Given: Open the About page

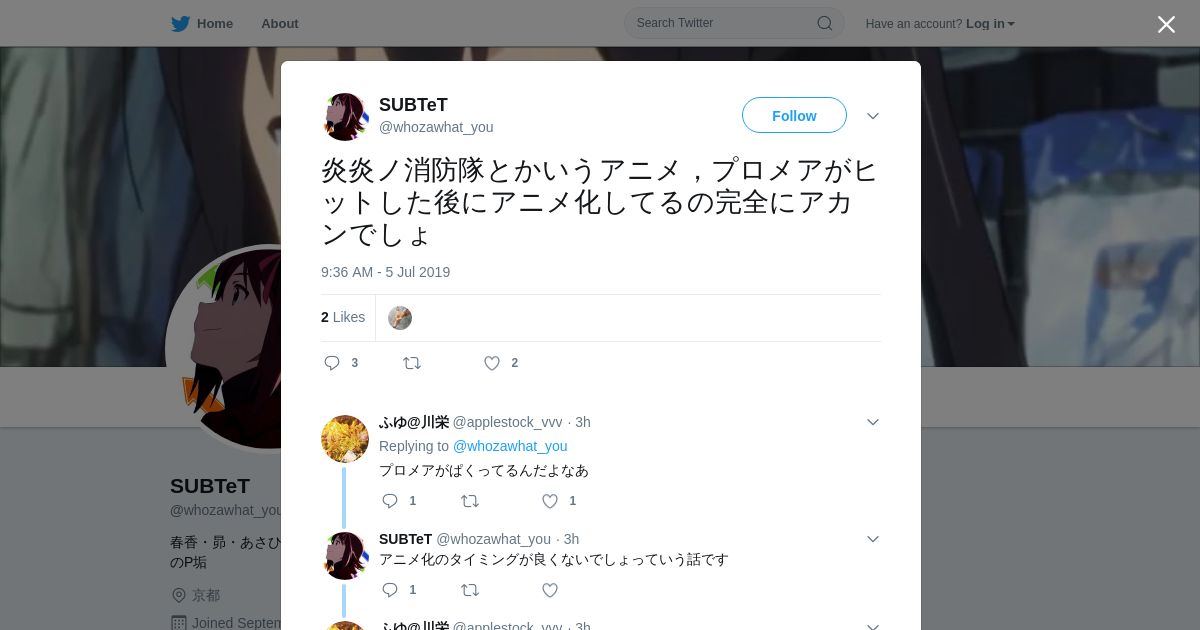Looking at the screenshot, I should [280, 23].
